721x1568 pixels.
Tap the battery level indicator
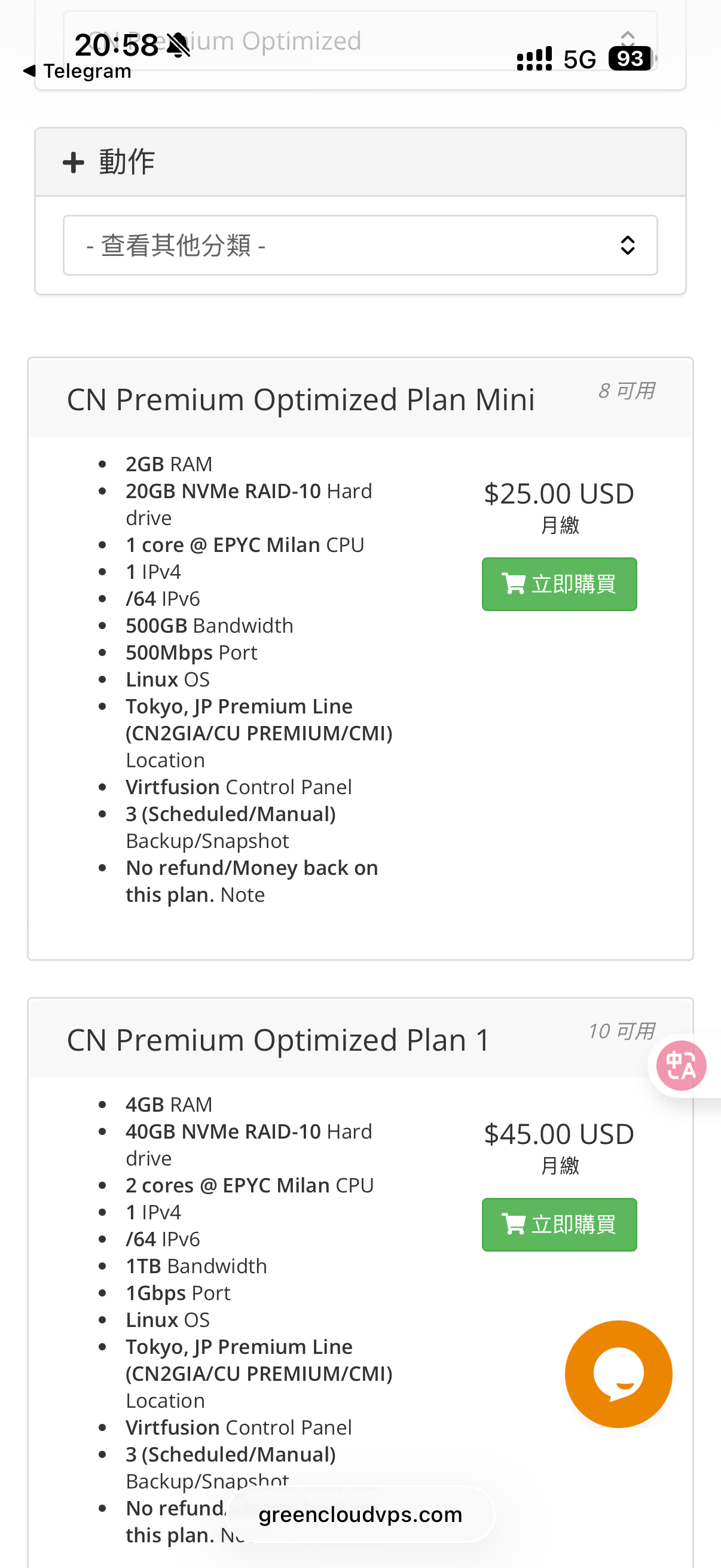click(x=631, y=59)
